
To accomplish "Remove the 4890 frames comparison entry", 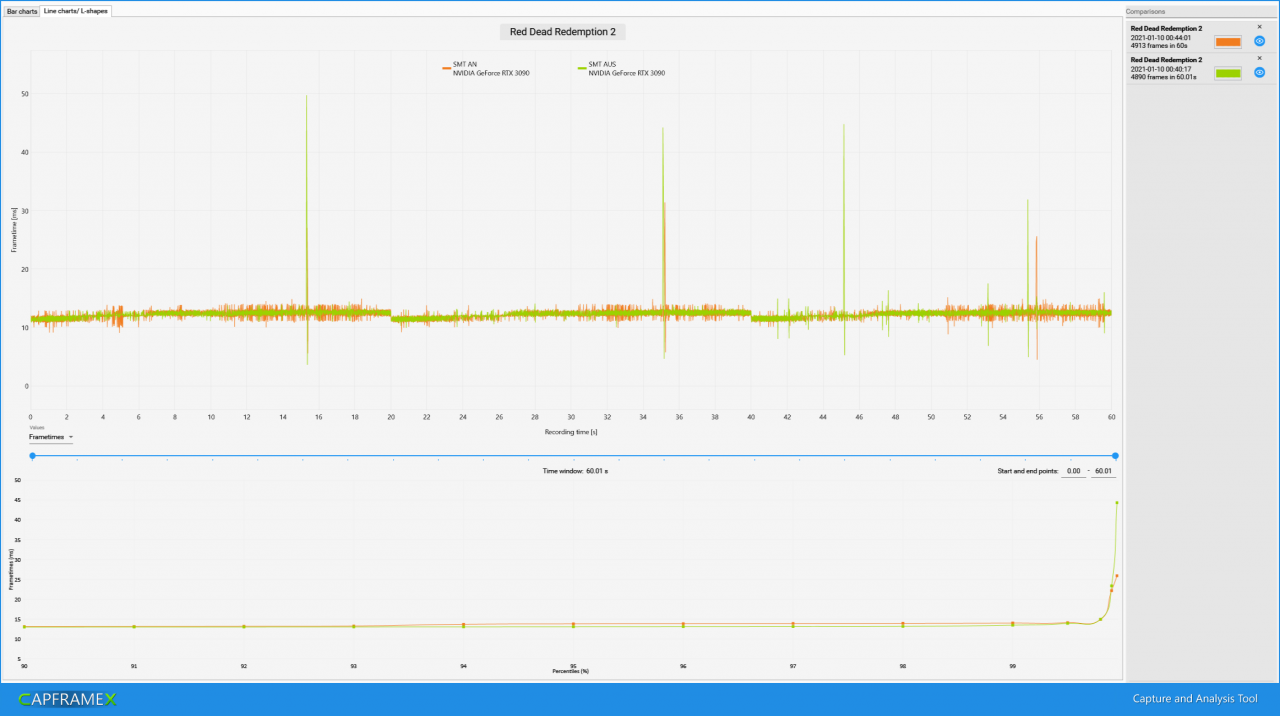I will [x=1259, y=58].
